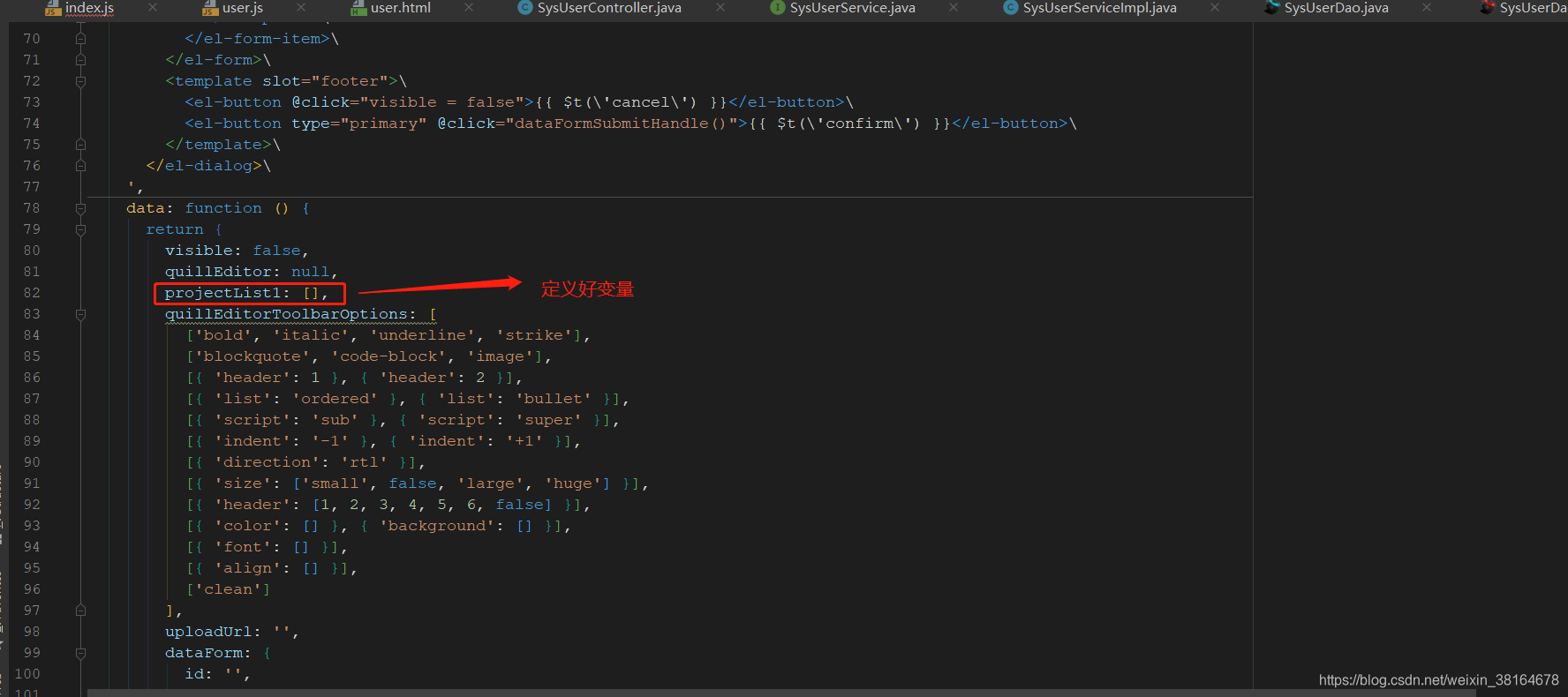Toggle the fold end marker on line 97
The height and width of the screenshot is (697, 1568).
tap(80, 611)
